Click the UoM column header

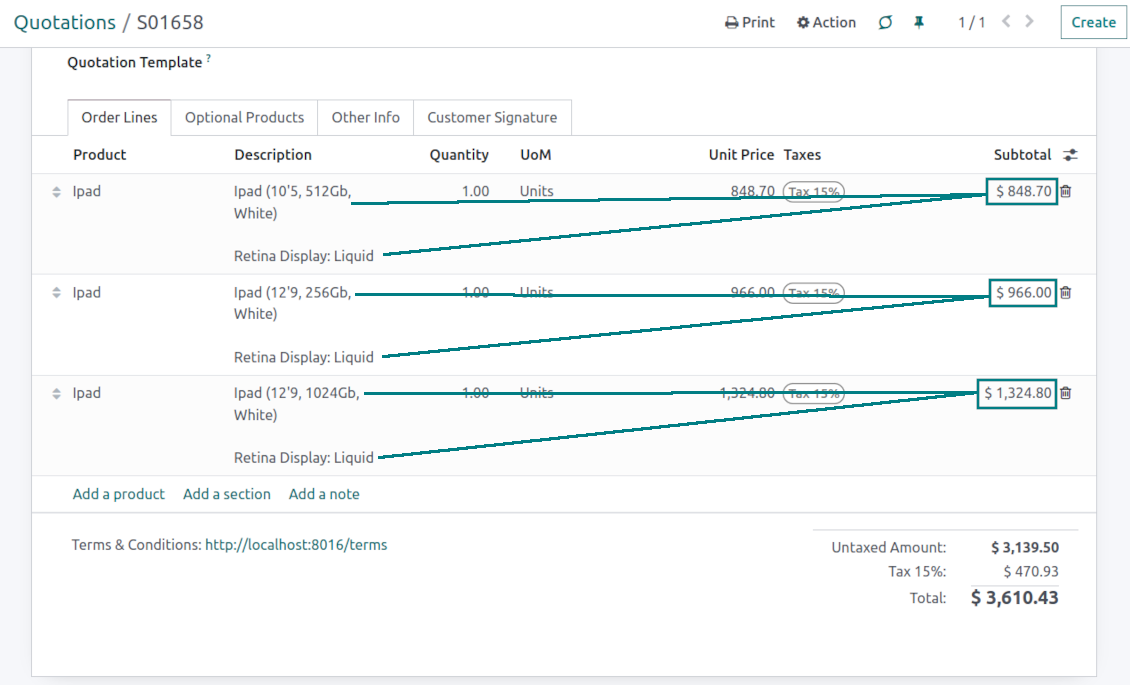click(x=535, y=155)
